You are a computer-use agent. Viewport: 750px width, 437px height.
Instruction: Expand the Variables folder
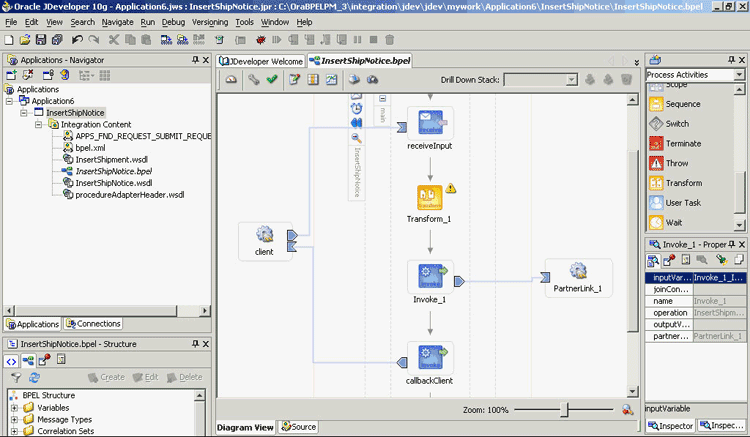pos(14,408)
